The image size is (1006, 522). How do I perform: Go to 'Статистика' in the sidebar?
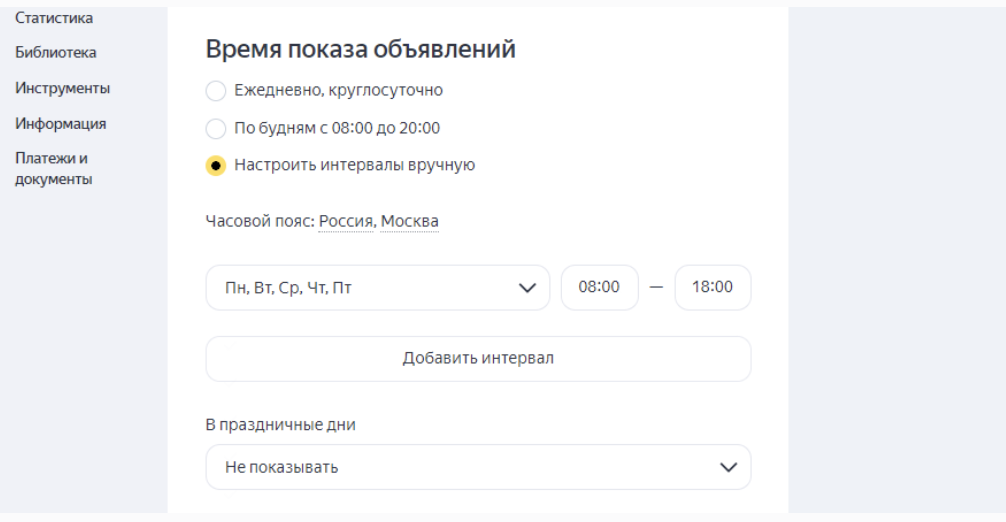[x=54, y=18]
